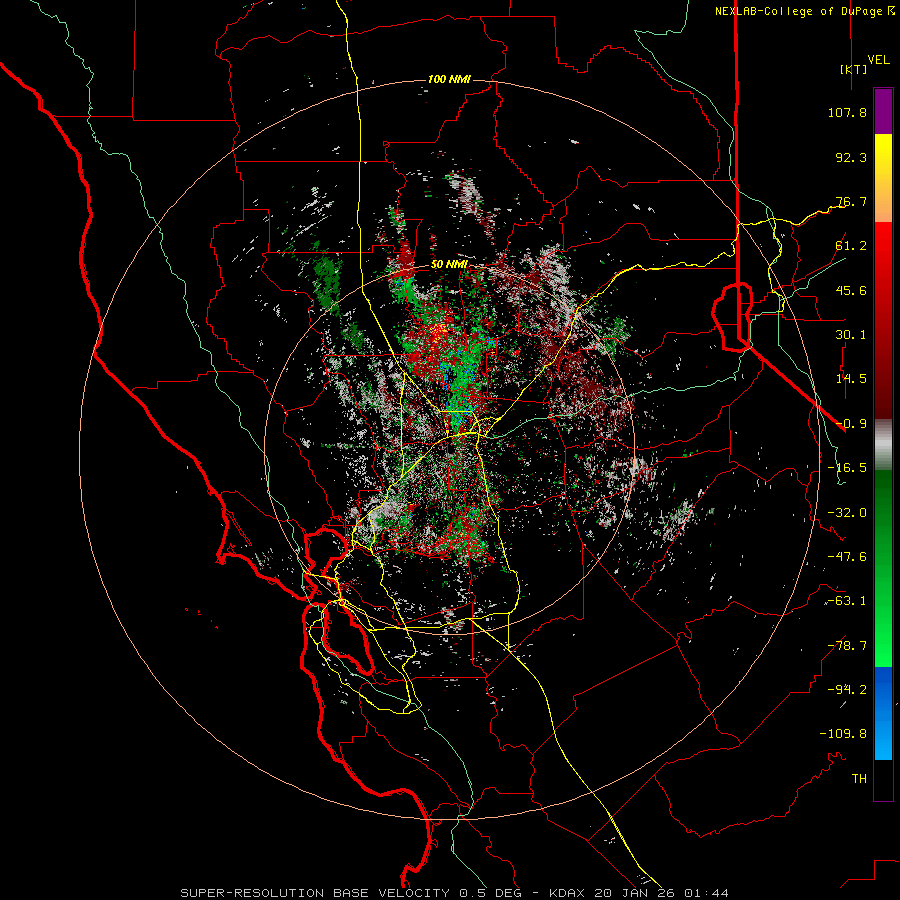The width and height of the screenshot is (900, 900).
Task: Click the NEXLAB-College of DuPage label
Action: 803,11
